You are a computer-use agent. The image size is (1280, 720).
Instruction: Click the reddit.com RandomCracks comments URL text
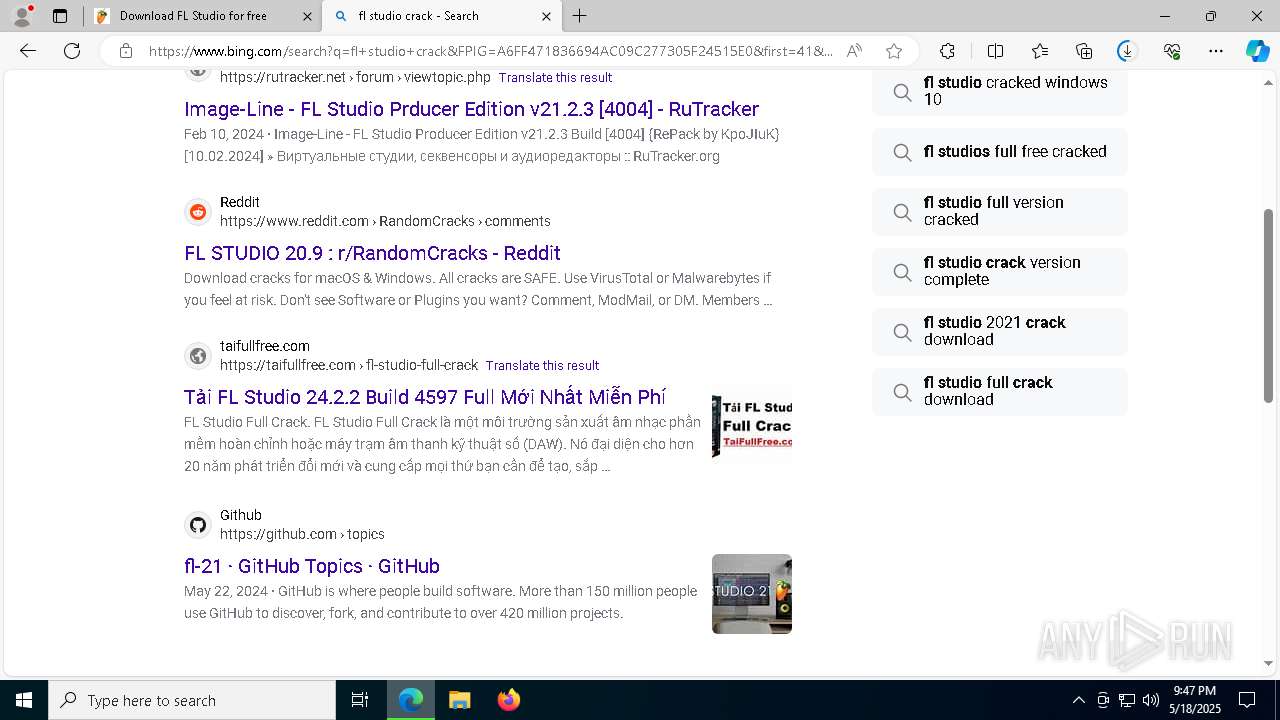tap(385, 221)
